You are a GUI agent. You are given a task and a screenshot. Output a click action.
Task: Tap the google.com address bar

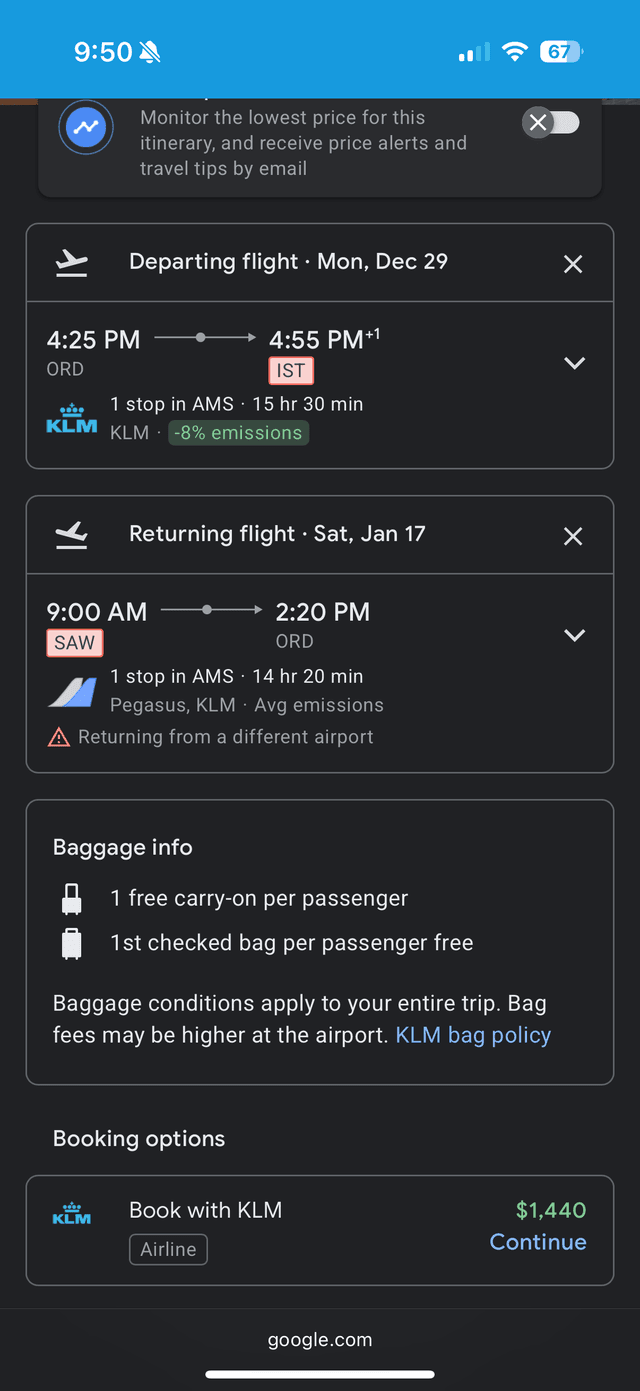(x=320, y=1340)
